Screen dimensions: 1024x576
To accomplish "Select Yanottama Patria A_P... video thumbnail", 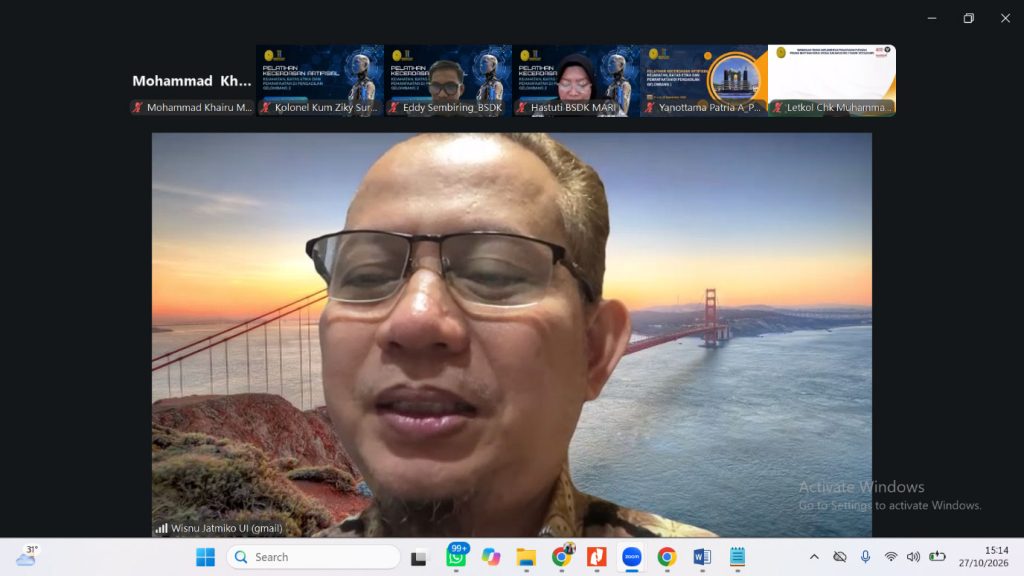I will tap(704, 81).
